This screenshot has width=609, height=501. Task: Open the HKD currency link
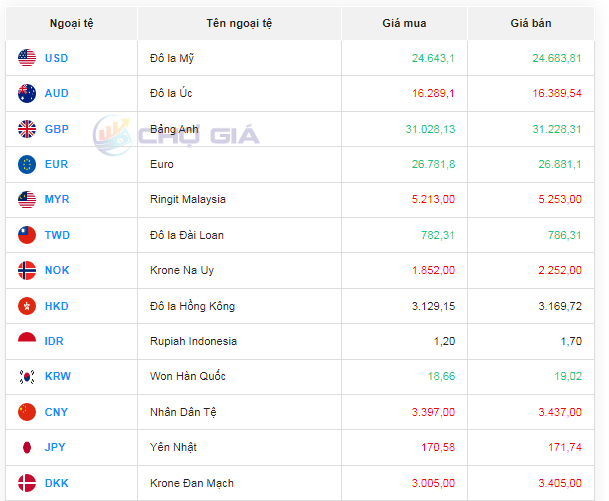coord(56,306)
